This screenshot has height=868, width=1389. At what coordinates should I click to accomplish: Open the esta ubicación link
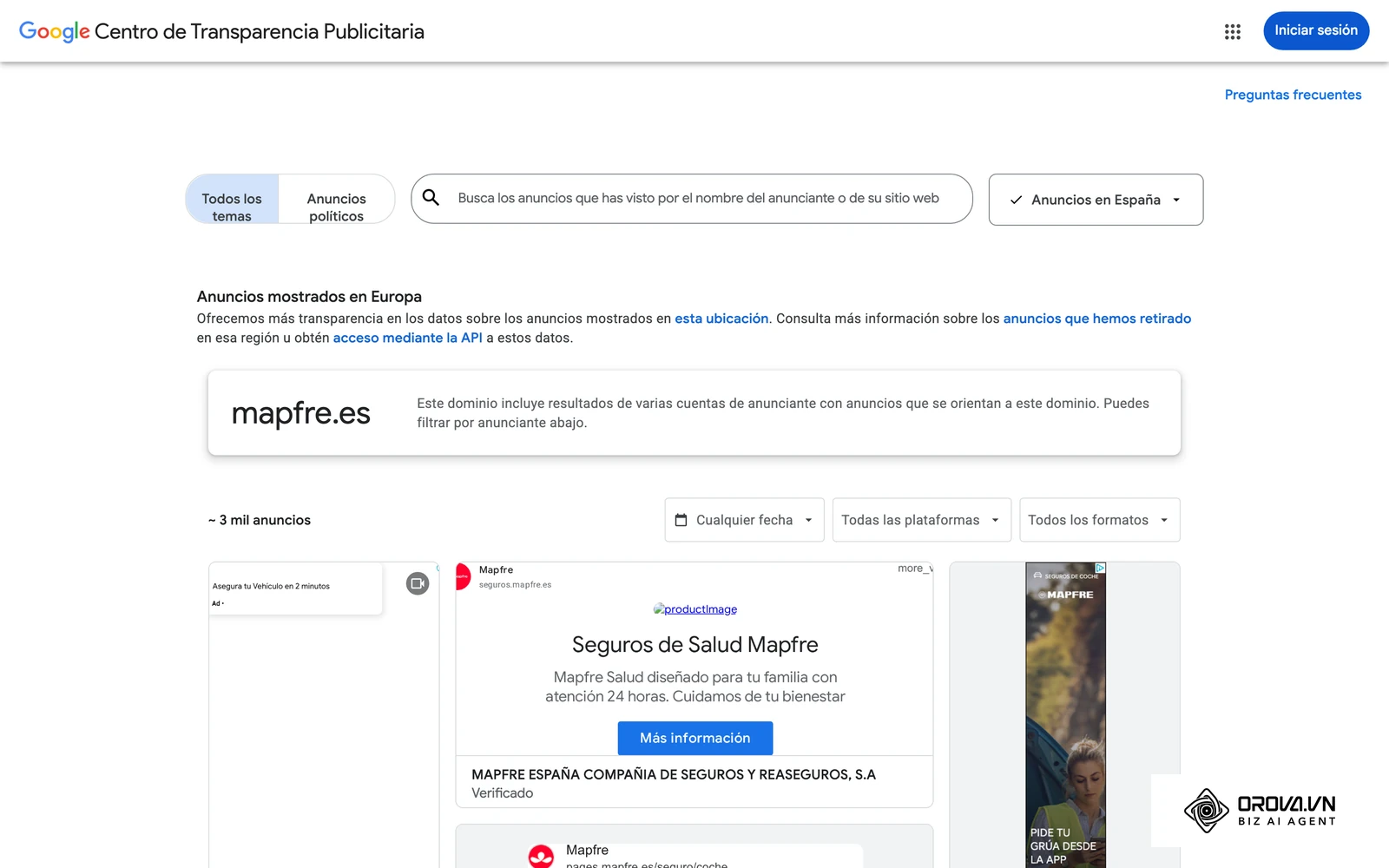pos(721,319)
